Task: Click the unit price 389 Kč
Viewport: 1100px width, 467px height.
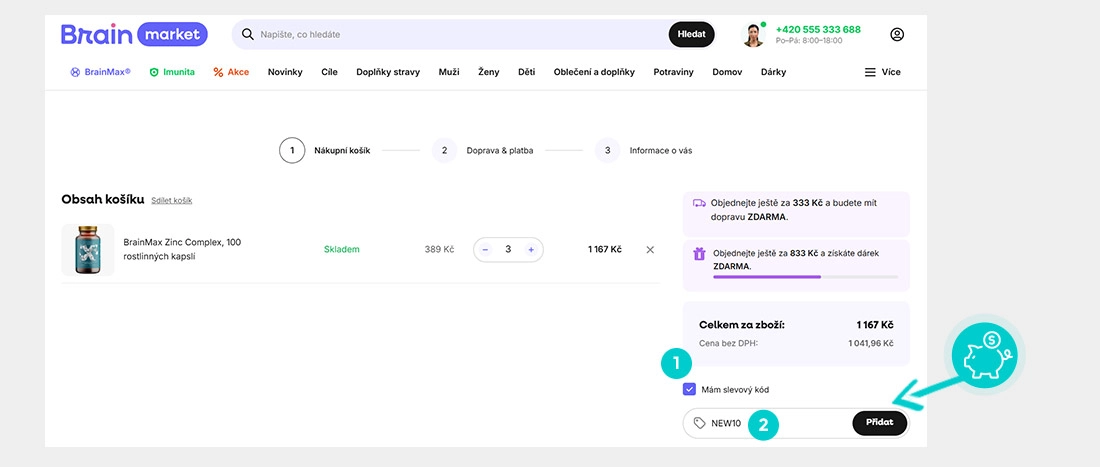Action: [439, 250]
